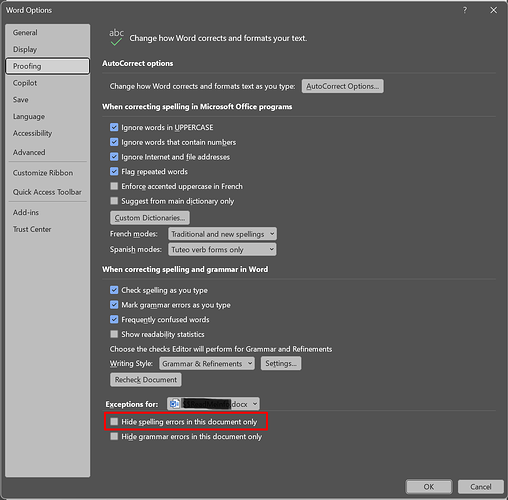Enable Hide grammar errors in this document
Viewport: 508px width, 500px height.
click(114, 436)
